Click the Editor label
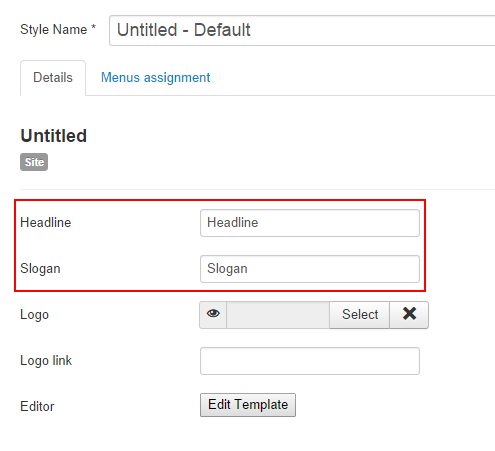The image size is (495, 451). coord(37,407)
